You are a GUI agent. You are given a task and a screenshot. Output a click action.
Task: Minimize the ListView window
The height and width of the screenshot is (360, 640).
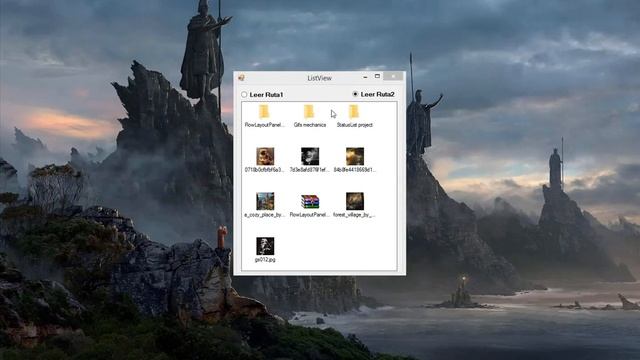(365, 77)
